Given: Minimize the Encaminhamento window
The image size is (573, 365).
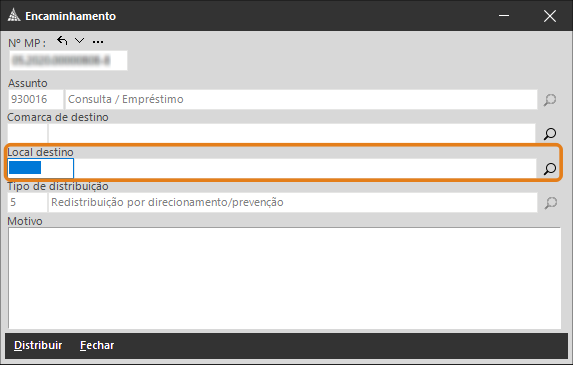Looking at the screenshot, I should (x=504, y=16).
